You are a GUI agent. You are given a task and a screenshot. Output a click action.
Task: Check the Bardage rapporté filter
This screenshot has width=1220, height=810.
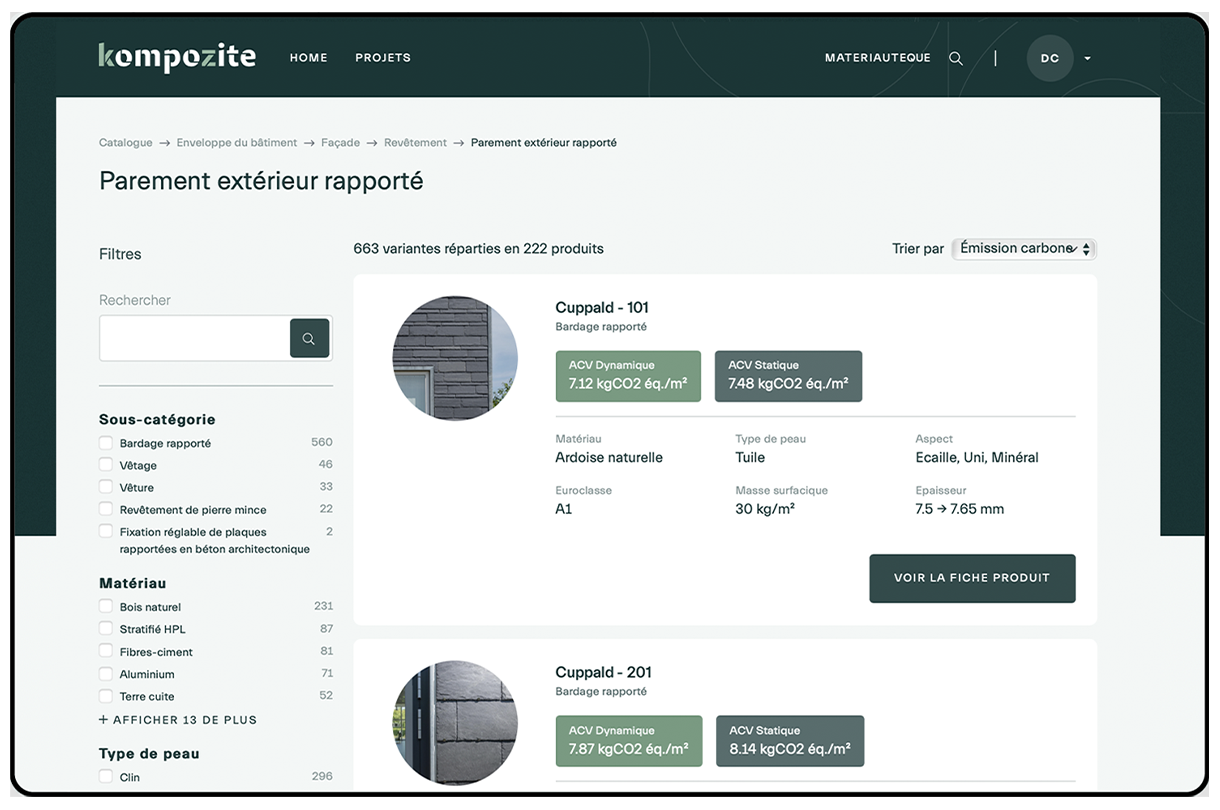pyautogui.click(x=106, y=443)
